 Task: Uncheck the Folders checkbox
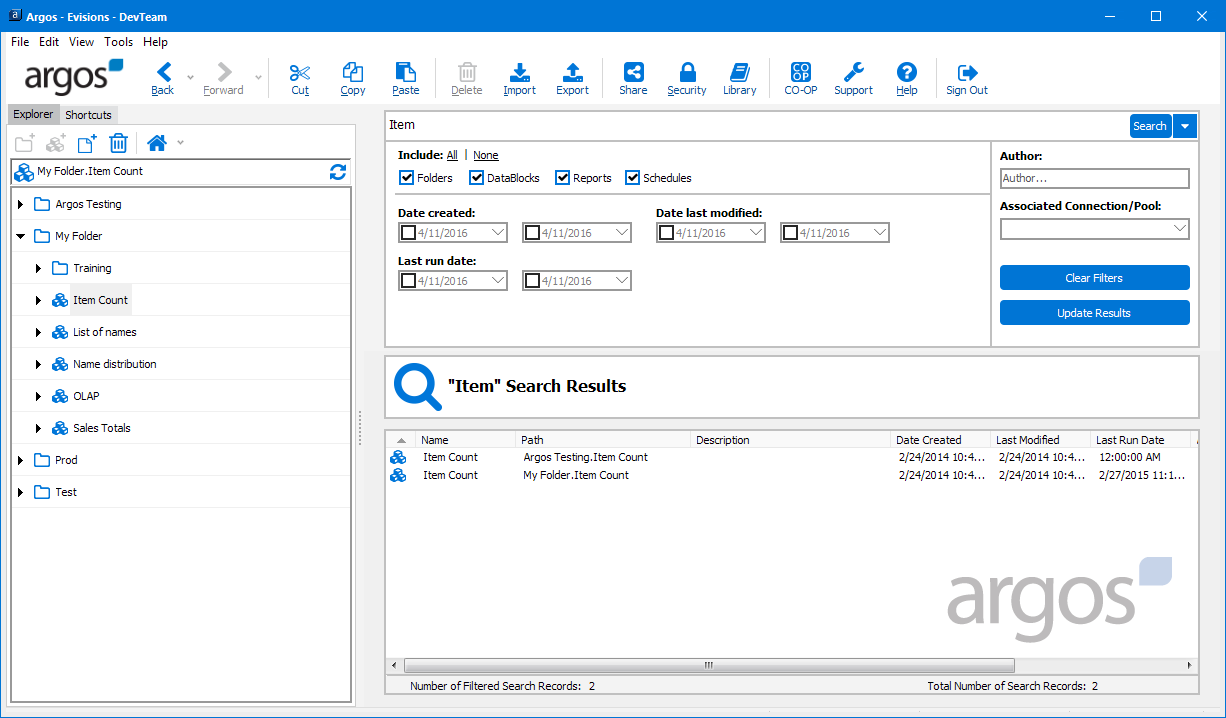tap(407, 178)
